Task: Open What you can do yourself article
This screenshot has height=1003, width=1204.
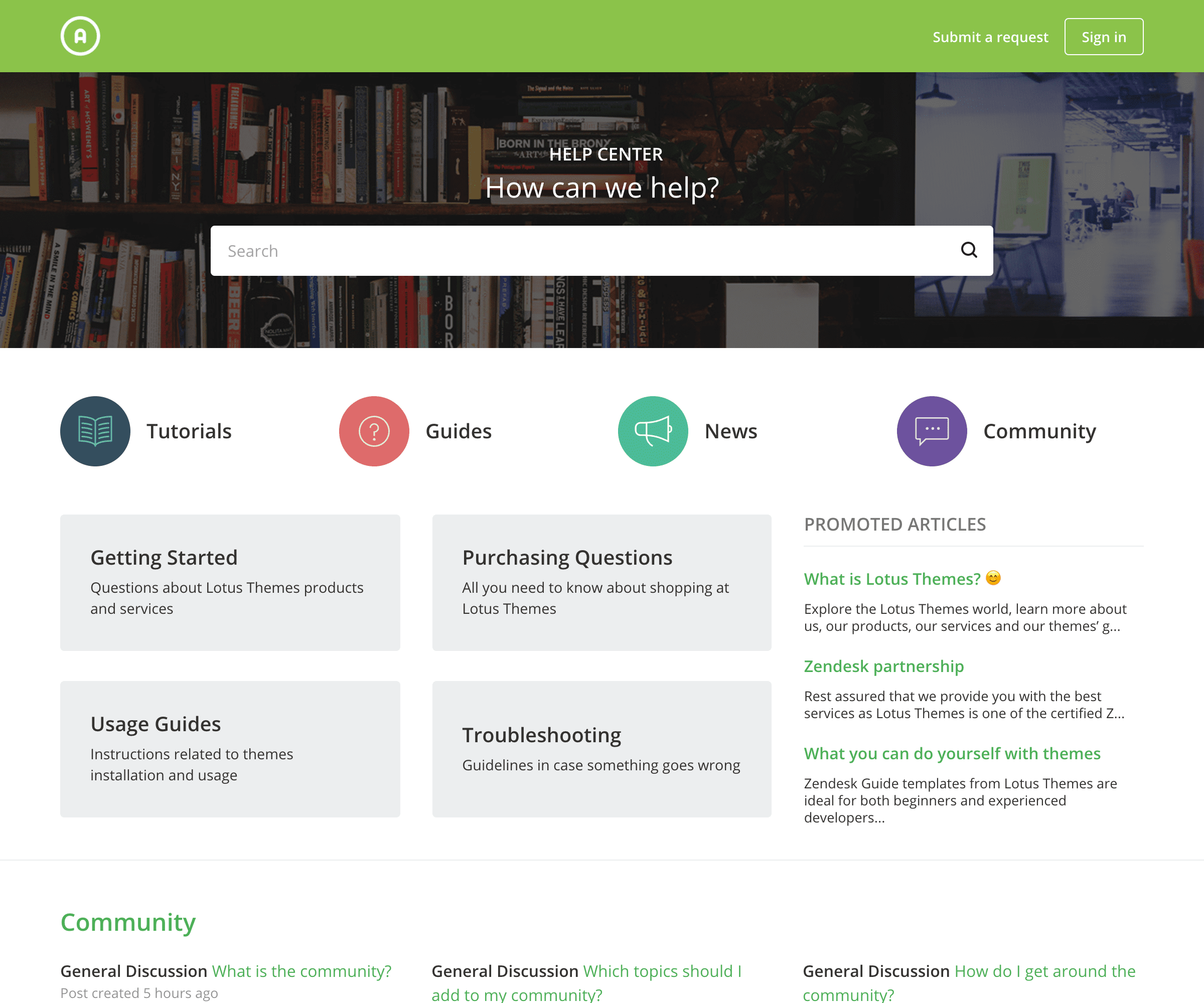Action: tap(952, 753)
